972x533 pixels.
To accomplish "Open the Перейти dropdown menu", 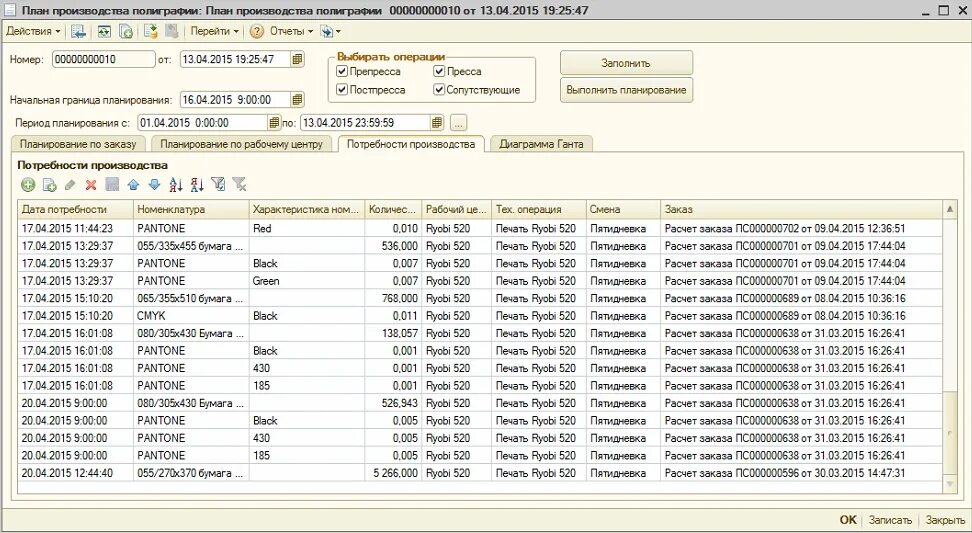I will click(x=214, y=31).
